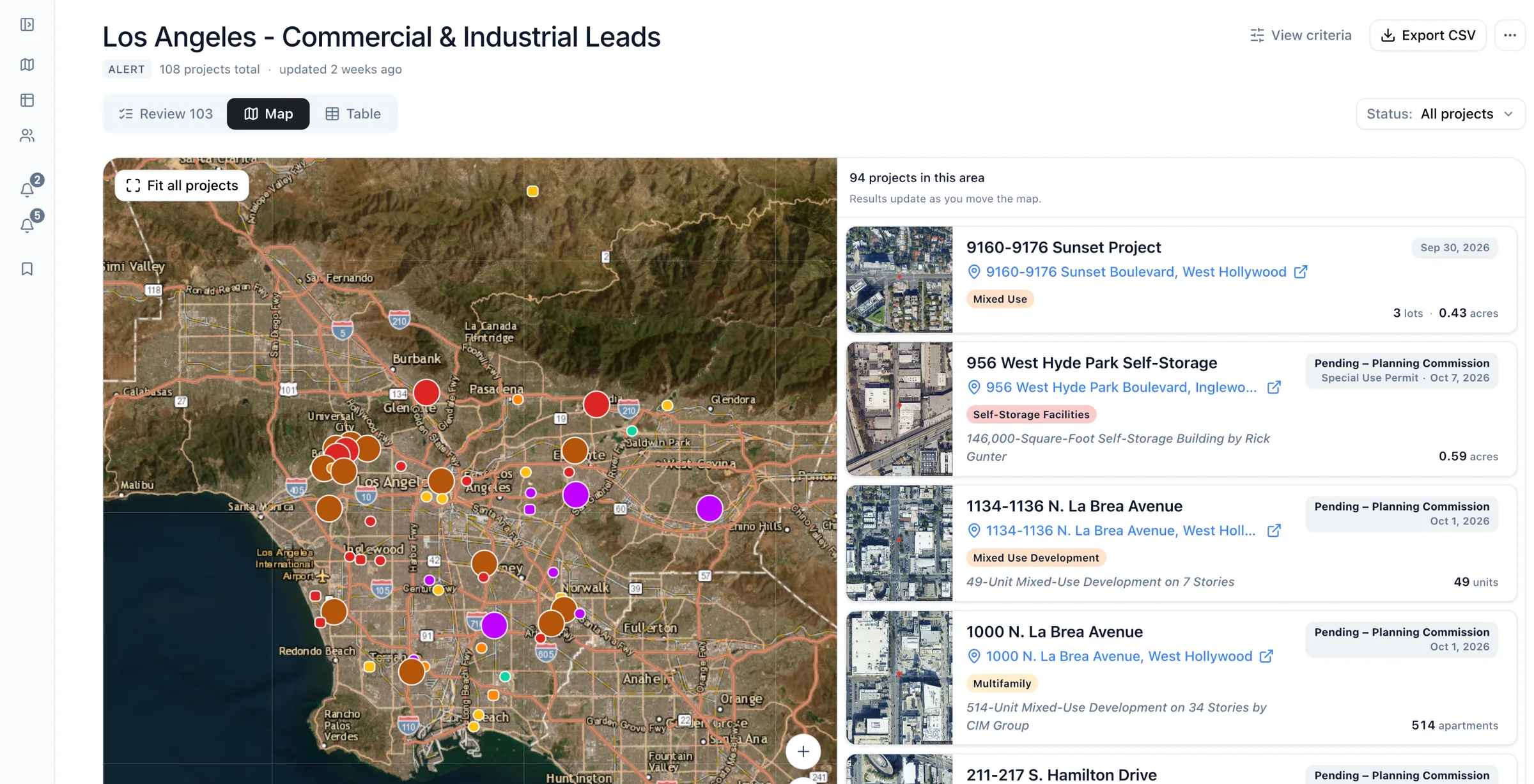Open the bookmarks sidebar icon
The width and height of the screenshot is (1534, 784).
[27, 269]
